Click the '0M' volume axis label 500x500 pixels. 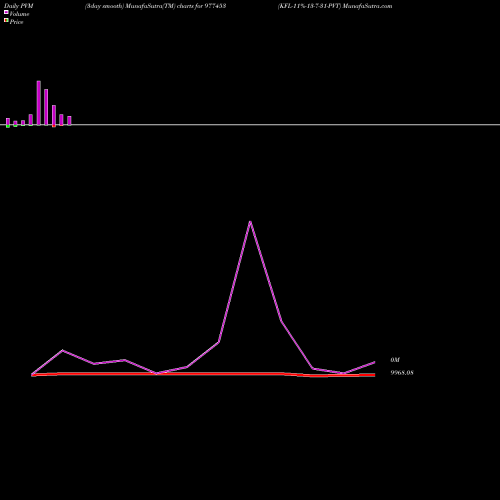pyautogui.click(x=395, y=360)
